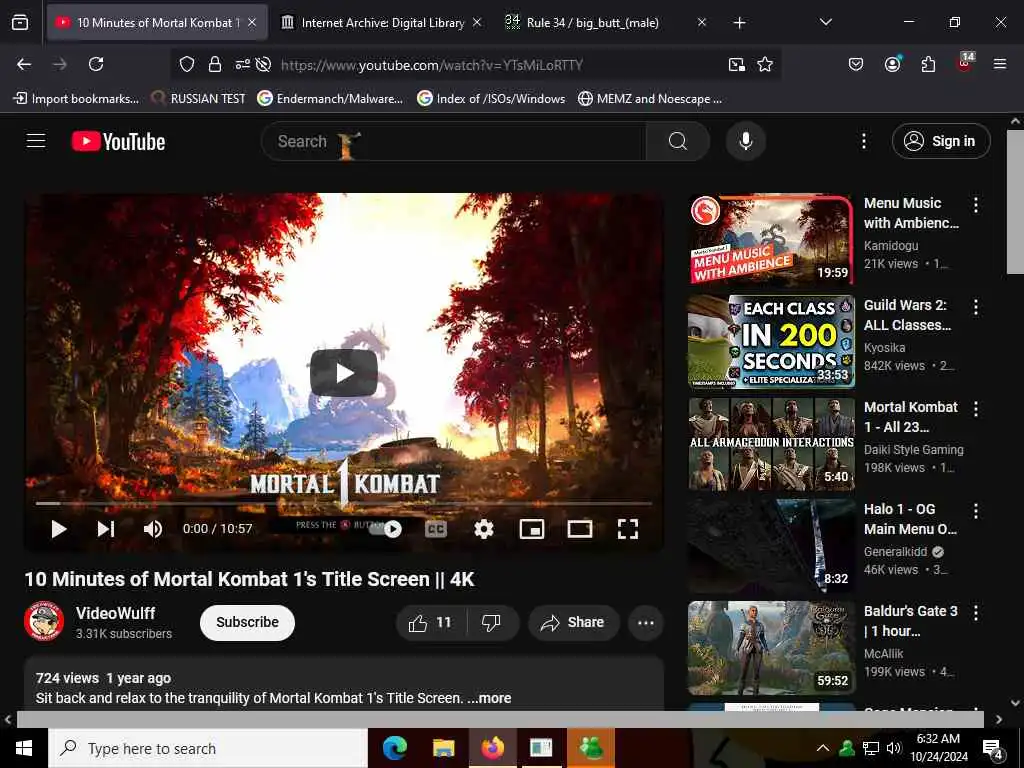List all tabs with the chevron
1024x768 pixels.
tap(825, 23)
